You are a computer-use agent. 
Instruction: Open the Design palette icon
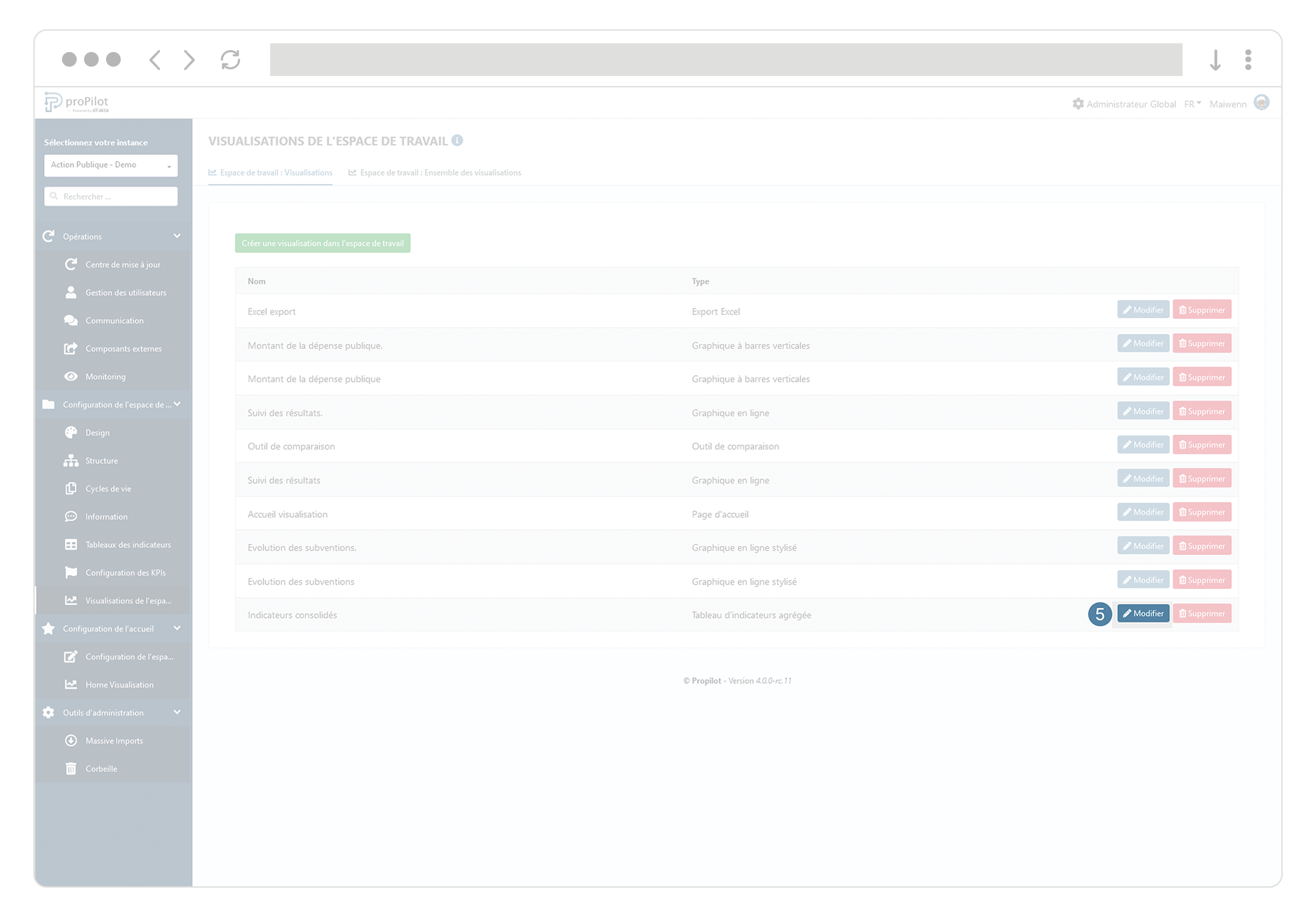tap(71, 432)
